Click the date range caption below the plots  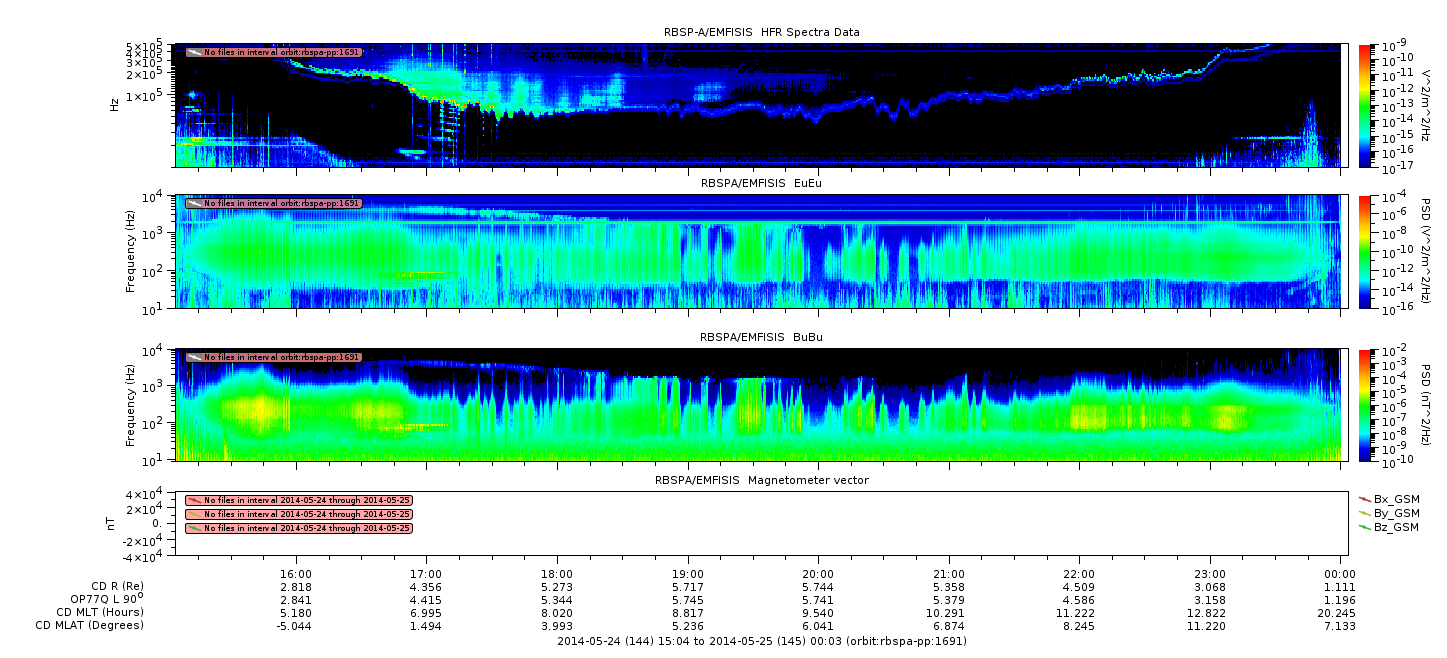tap(761, 641)
